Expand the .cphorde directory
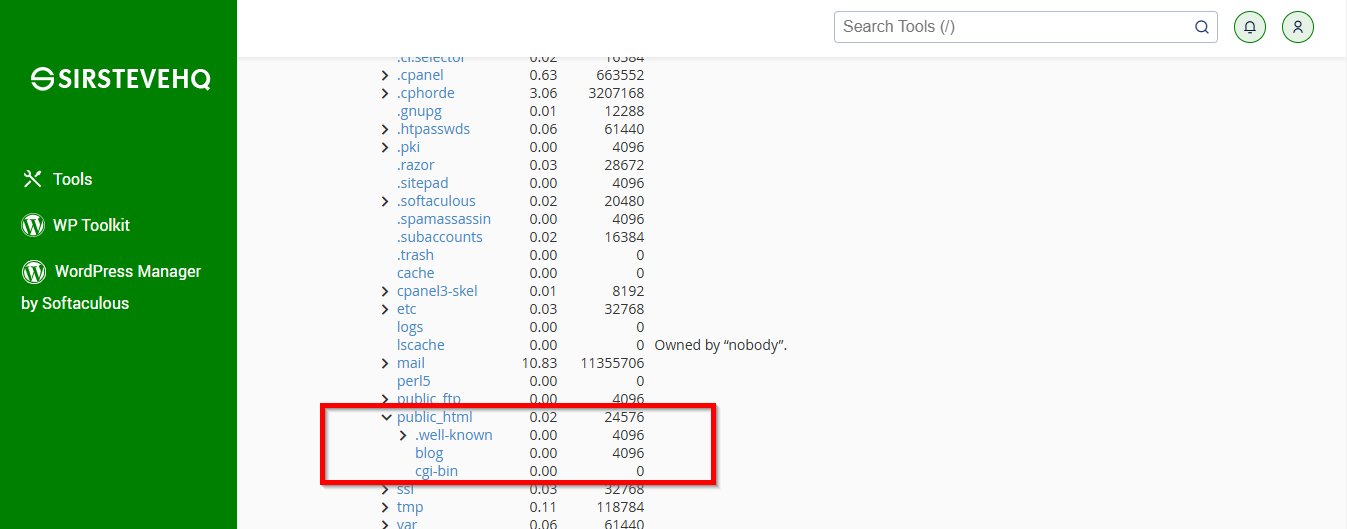 click(x=386, y=93)
